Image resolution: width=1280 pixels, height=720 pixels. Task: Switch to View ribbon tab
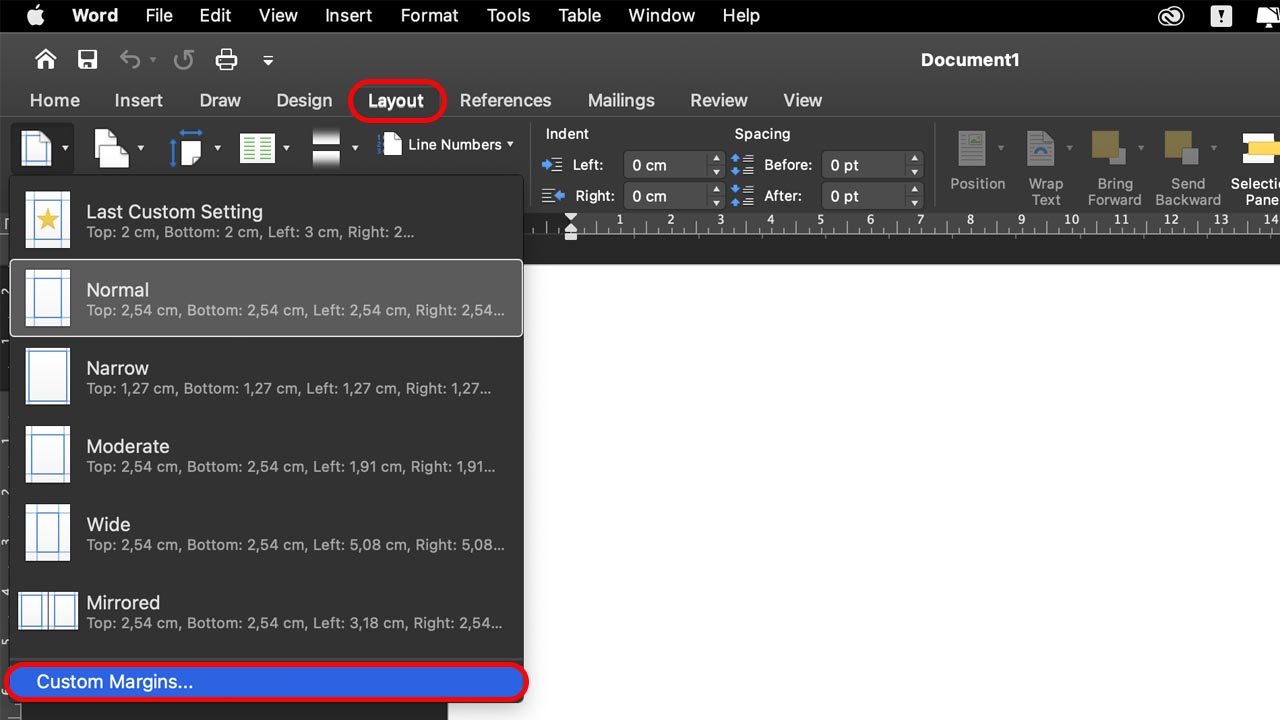coord(803,100)
